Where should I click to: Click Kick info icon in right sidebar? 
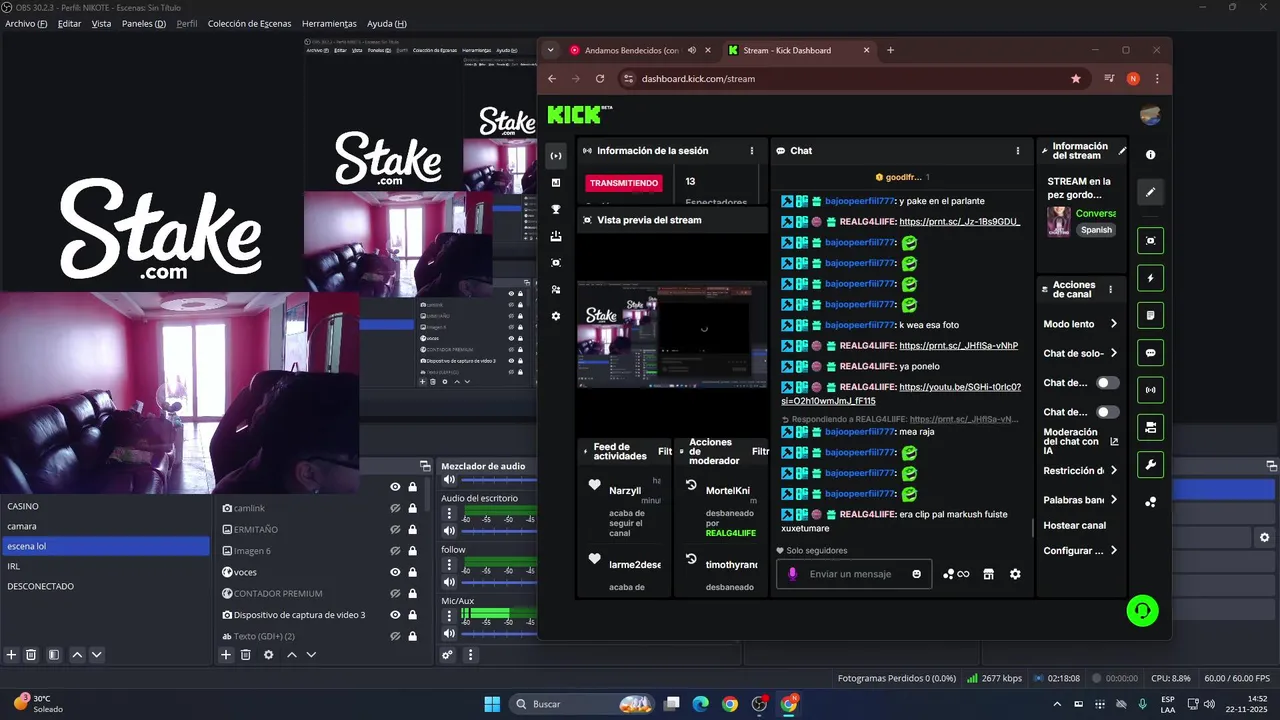1150,155
